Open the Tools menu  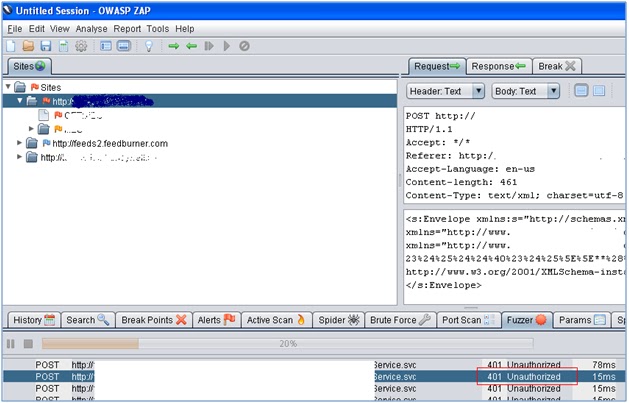(158, 29)
